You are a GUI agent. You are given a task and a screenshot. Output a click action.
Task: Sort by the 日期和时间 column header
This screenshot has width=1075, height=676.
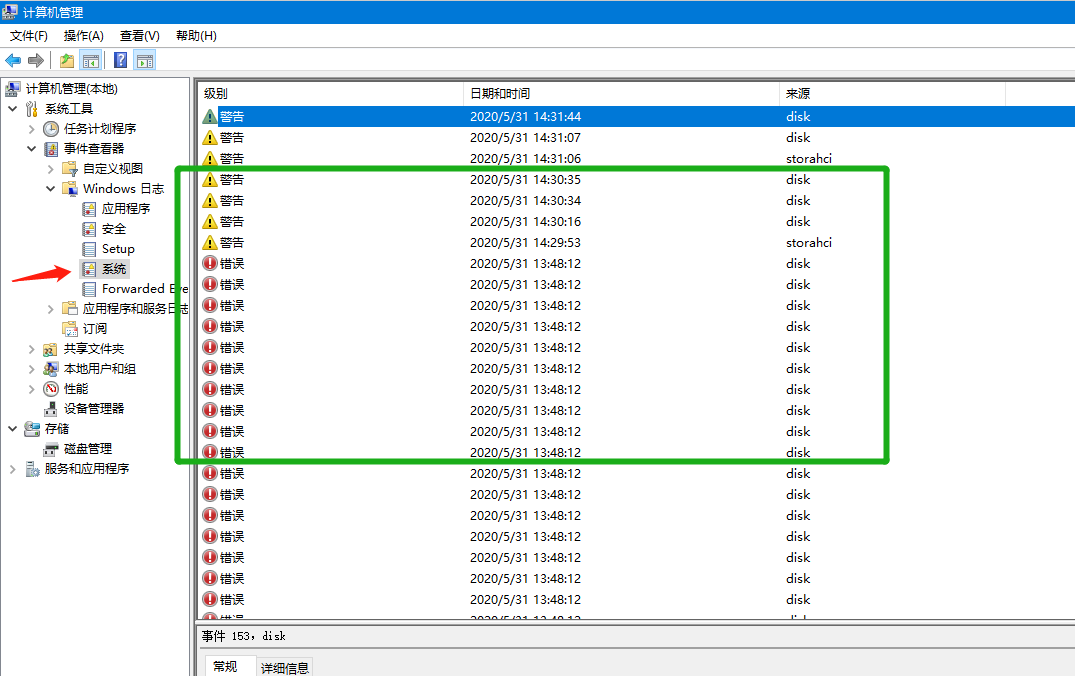click(500, 94)
